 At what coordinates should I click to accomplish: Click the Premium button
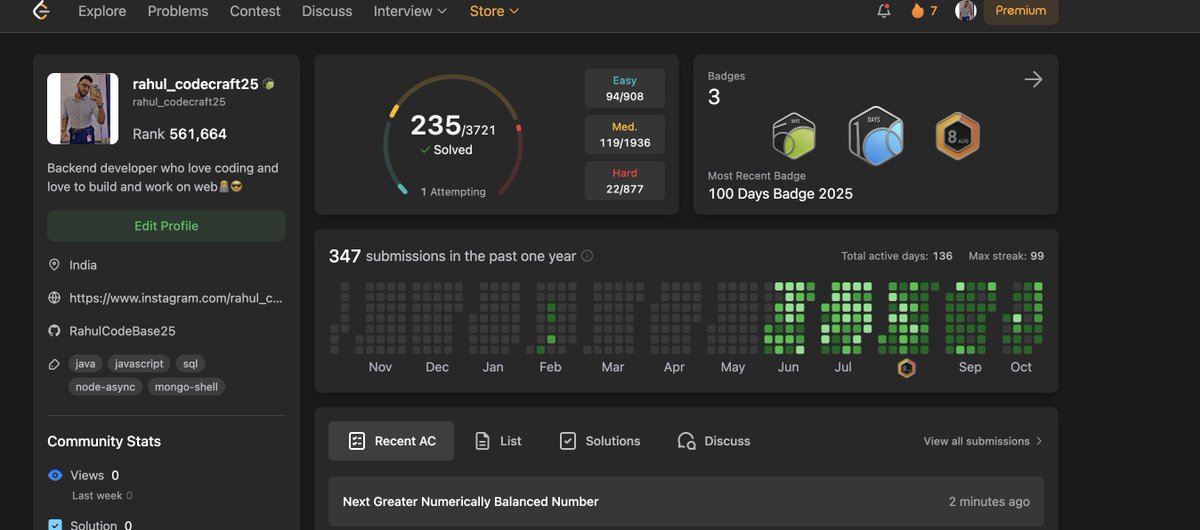(1021, 11)
